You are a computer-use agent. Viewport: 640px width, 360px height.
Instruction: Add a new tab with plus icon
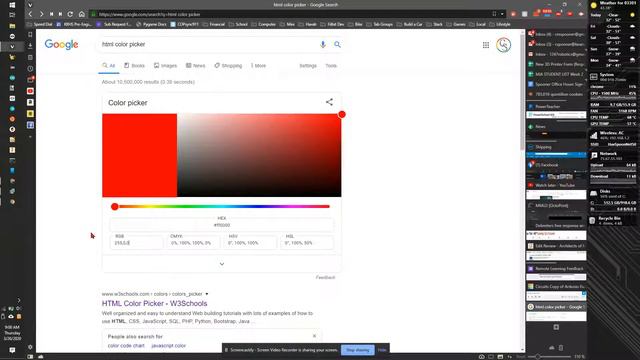click(x=556, y=327)
